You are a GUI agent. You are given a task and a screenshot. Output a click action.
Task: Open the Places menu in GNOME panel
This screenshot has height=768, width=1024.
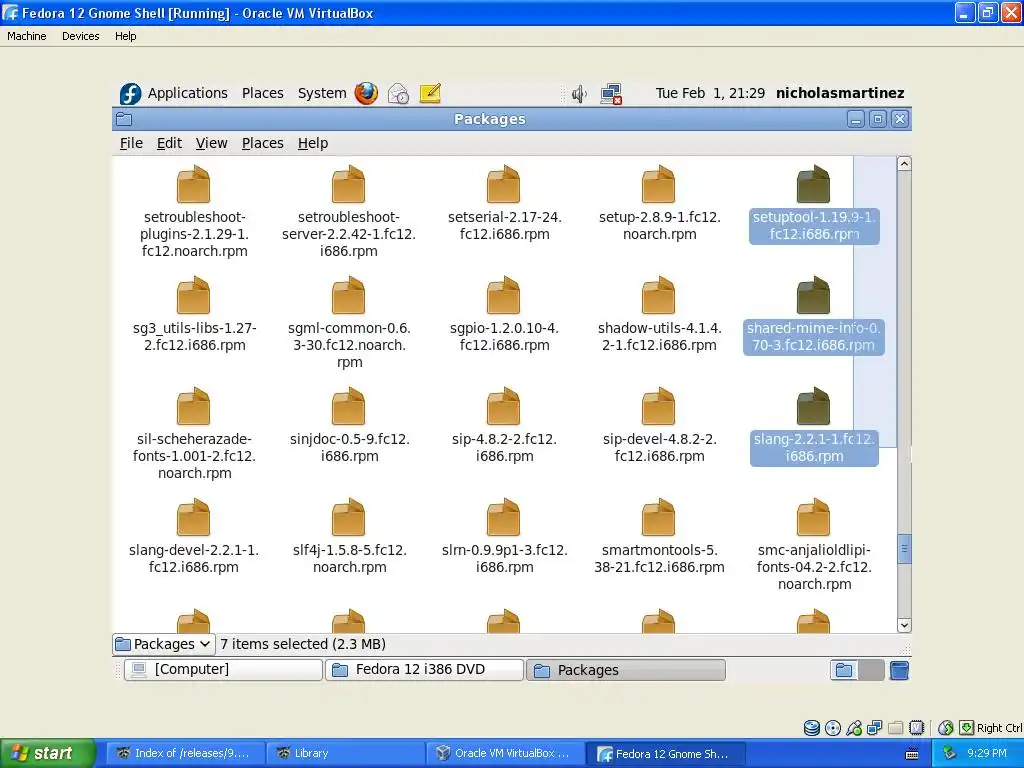tap(263, 93)
